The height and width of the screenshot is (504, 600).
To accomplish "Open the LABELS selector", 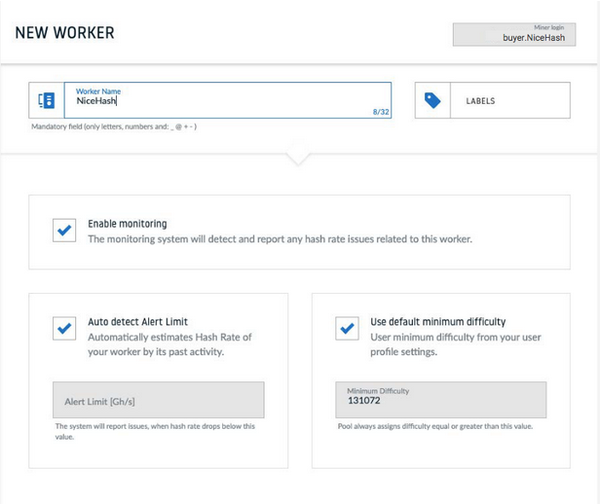I will point(510,101).
